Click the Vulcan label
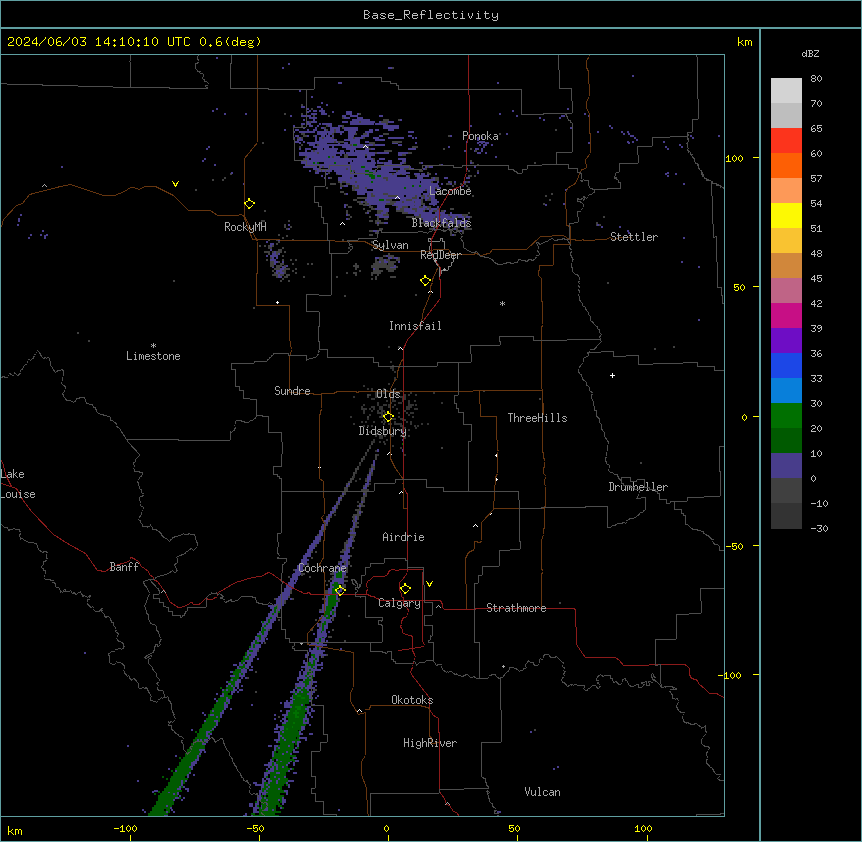The width and height of the screenshot is (862, 842). 543,792
